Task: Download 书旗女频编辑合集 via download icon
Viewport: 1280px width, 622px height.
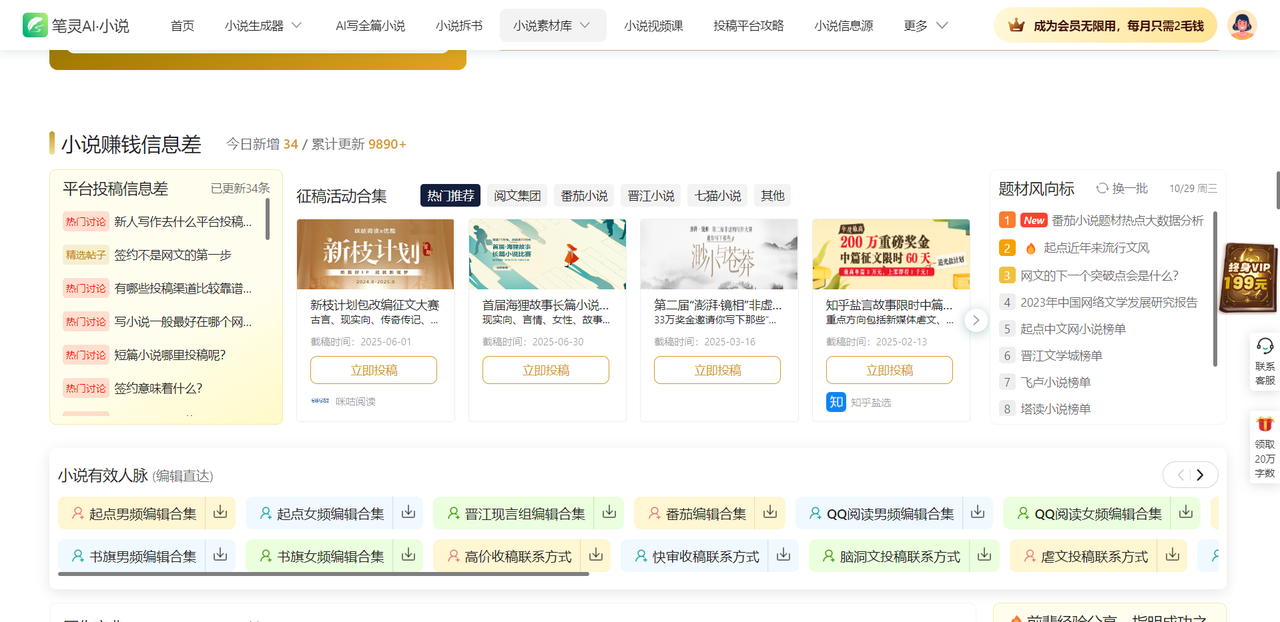Action: 408,555
